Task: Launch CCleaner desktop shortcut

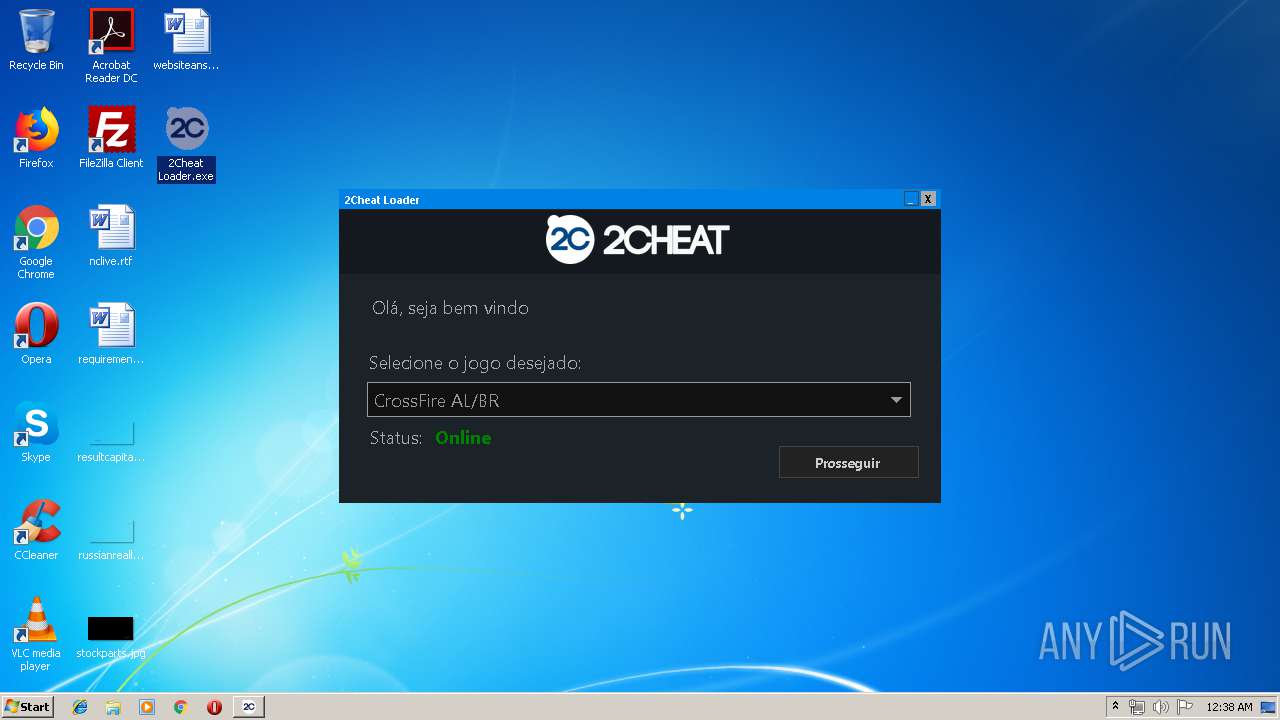Action: tap(36, 530)
